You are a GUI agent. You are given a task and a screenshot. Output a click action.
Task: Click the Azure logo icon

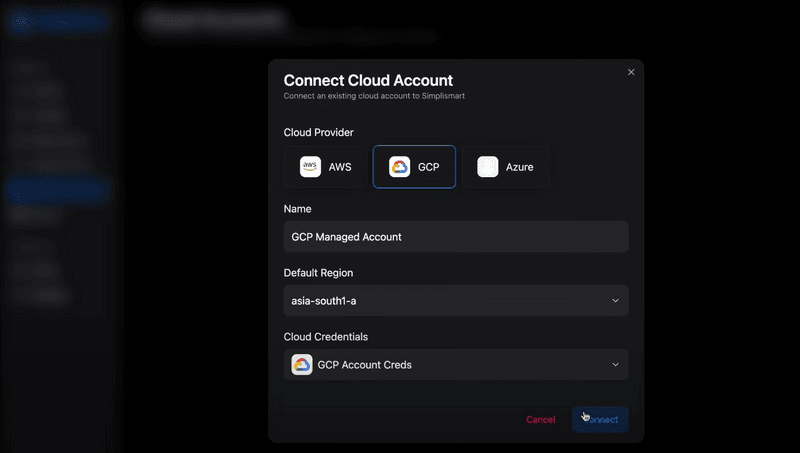pos(488,167)
